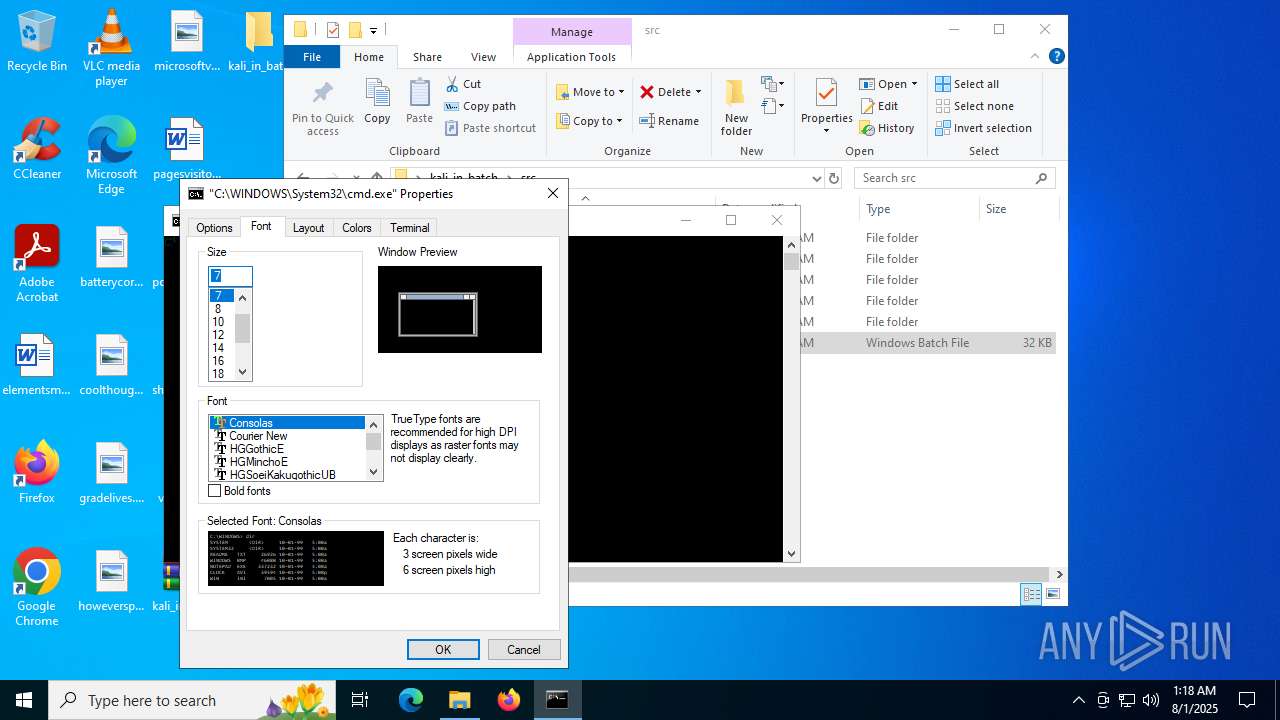Image resolution: width=1280 pixels, height=720 pixels.
Task: Open the View ribbon tab
Action: pos(483,57)
